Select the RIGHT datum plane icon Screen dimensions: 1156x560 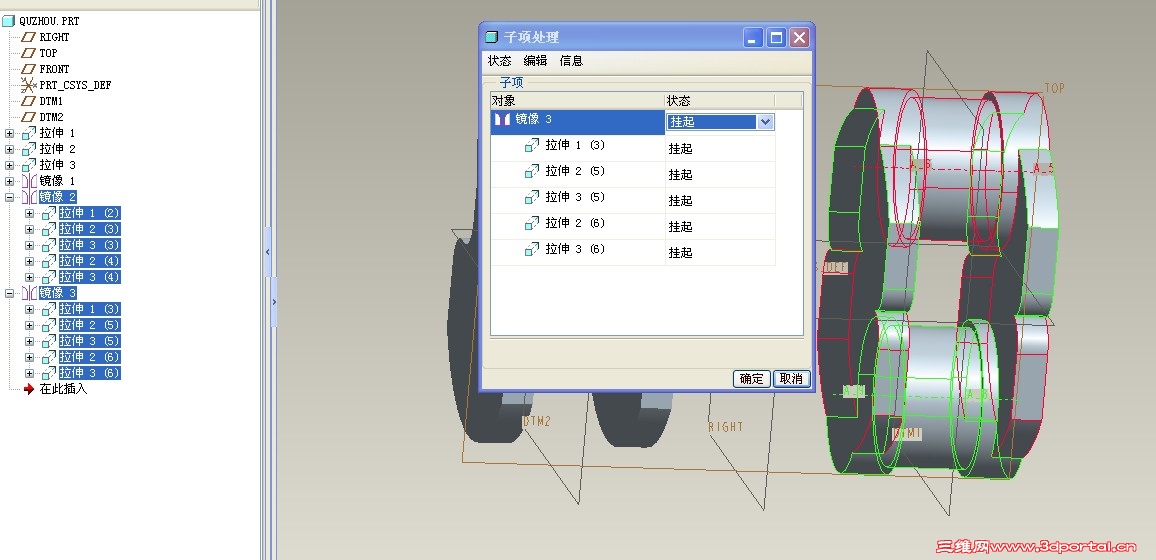coord(29,37)
